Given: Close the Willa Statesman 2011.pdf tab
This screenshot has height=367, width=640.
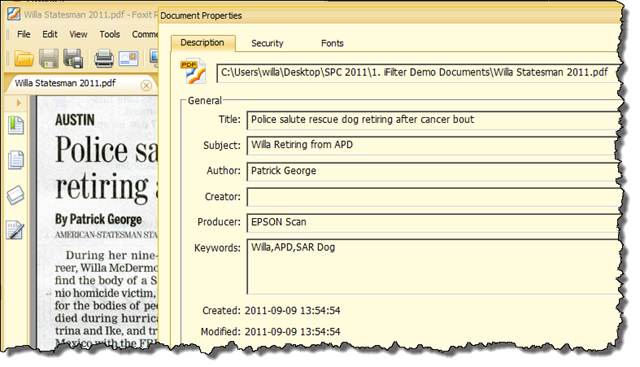Looking at the screenshot, I should (146, 85).
